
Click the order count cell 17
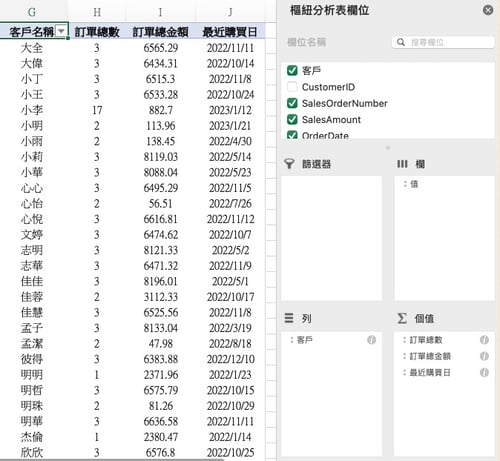[97, 110]
